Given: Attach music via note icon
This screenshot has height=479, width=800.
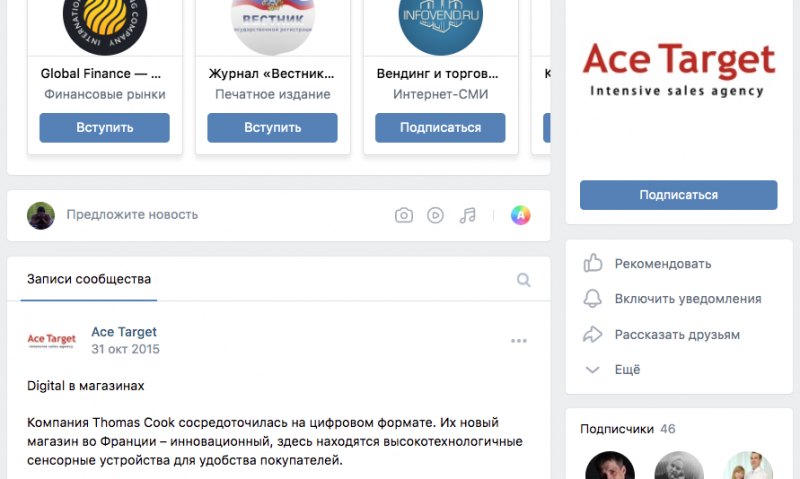Looking at the screenshot, I should click(x=467, y=215).
